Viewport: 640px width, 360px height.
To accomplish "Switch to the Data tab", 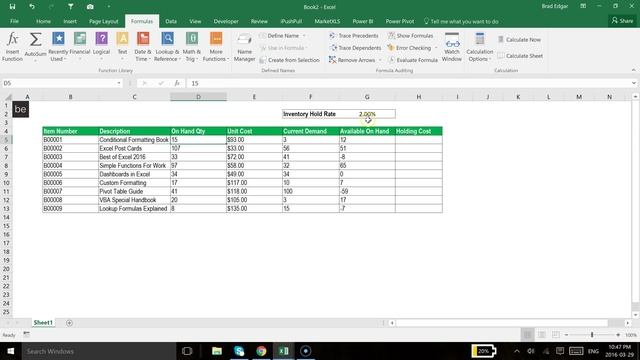I will (171, 21).
